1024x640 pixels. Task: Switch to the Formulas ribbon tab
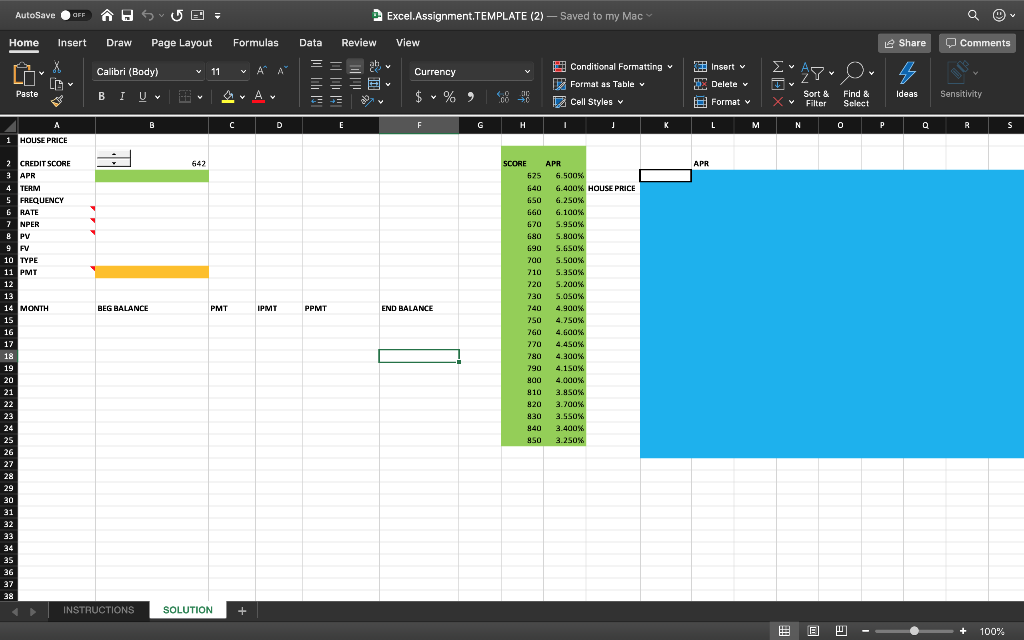[x=255, y=42]
